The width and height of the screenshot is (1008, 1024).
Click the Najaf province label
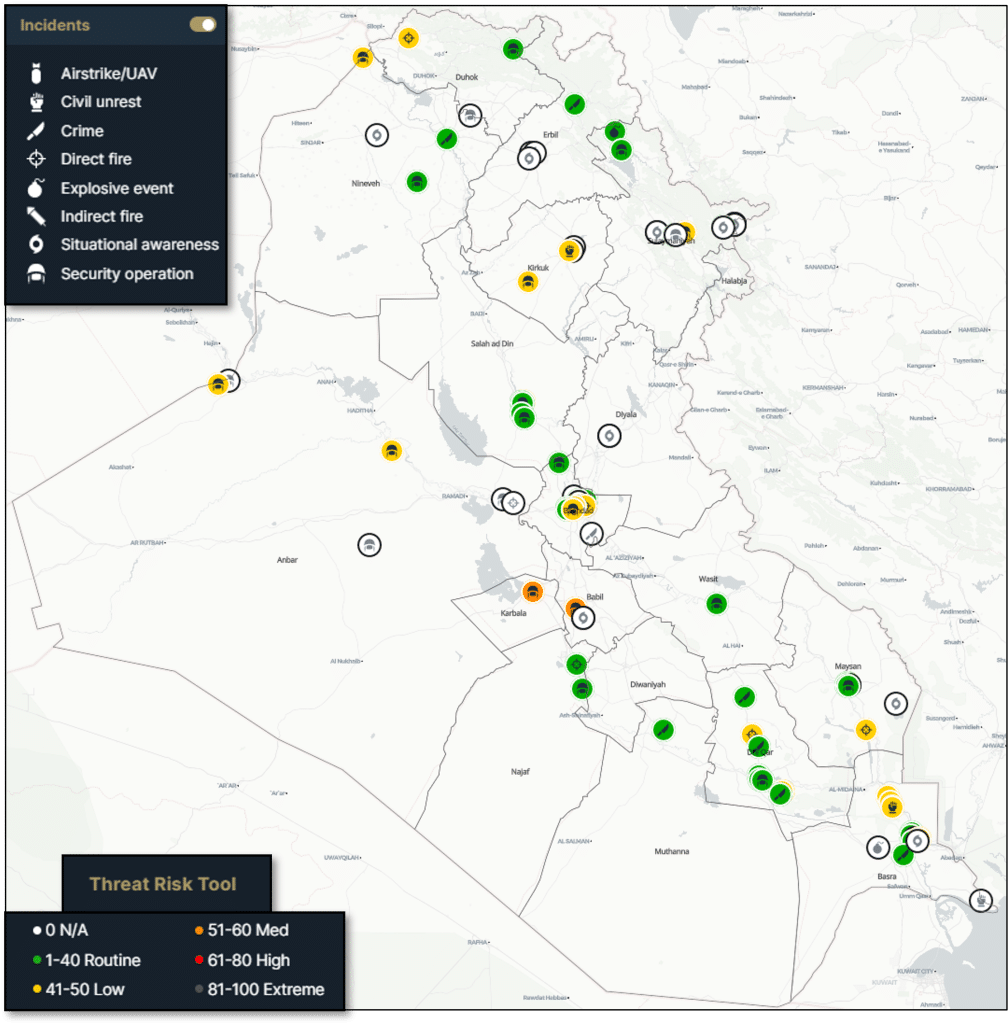pyautogui.click(x=520, y=772)
